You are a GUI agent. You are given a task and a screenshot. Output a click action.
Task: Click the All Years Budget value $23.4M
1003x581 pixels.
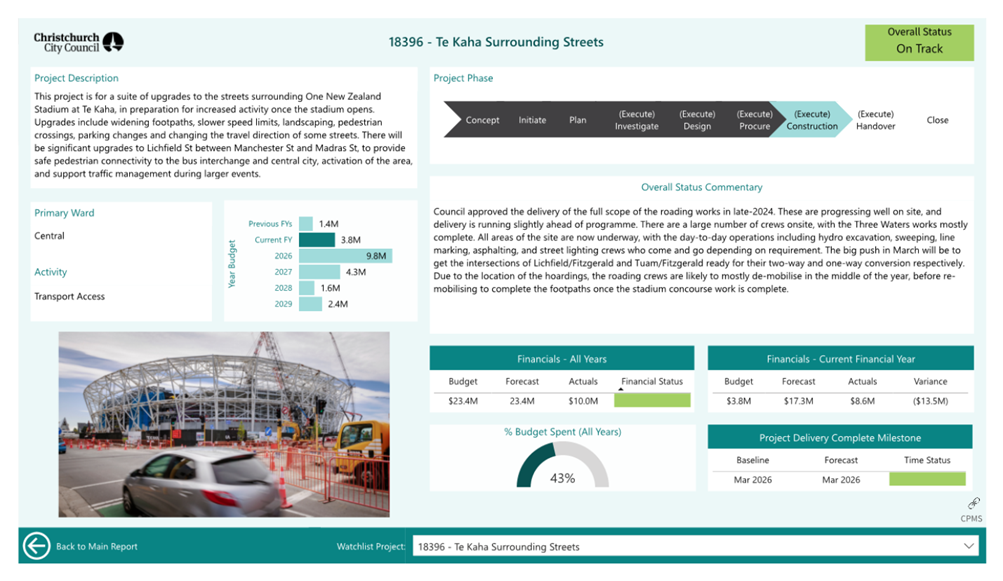tap(462, 401)
